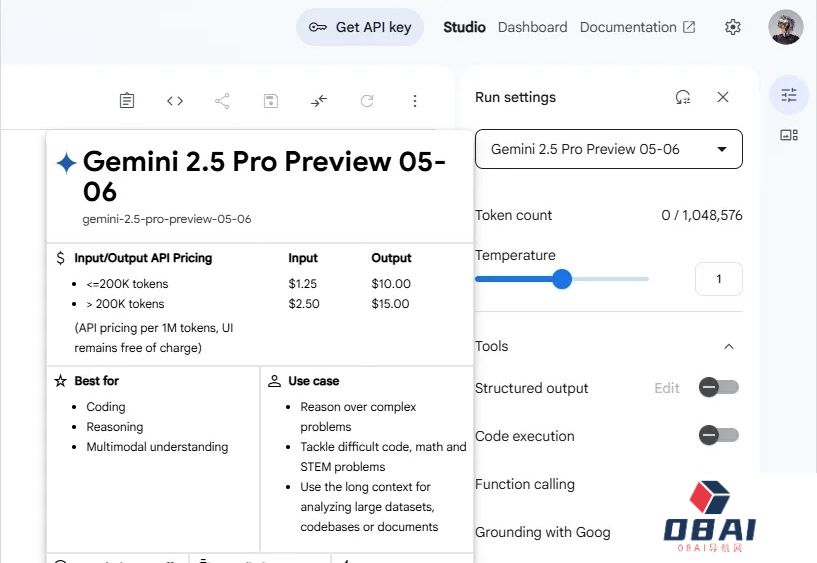Viewport: 817px width, 563px height.
Task: Toggle the Structured output switch
Action: [719, 387]
